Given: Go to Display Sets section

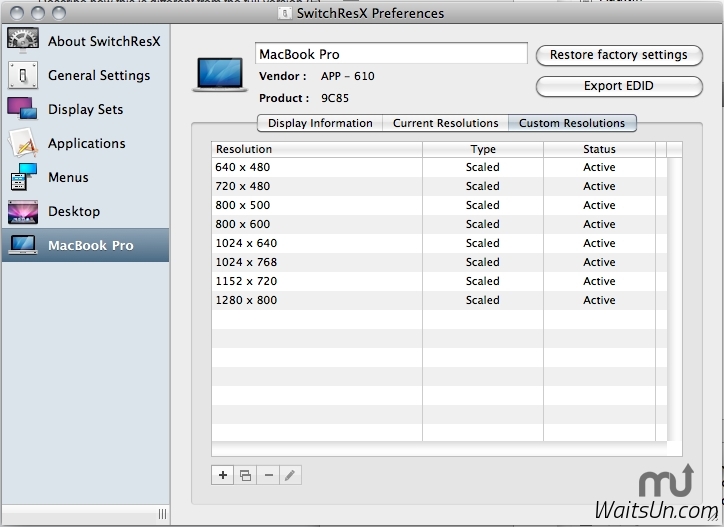Looking at the screenshot, I should (x=85, y=109).
